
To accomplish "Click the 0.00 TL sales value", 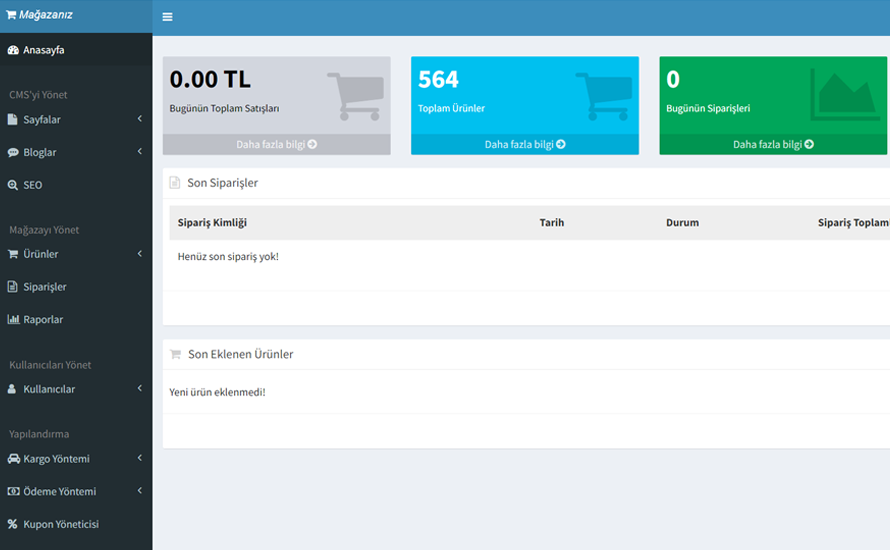I will (210, 79).
